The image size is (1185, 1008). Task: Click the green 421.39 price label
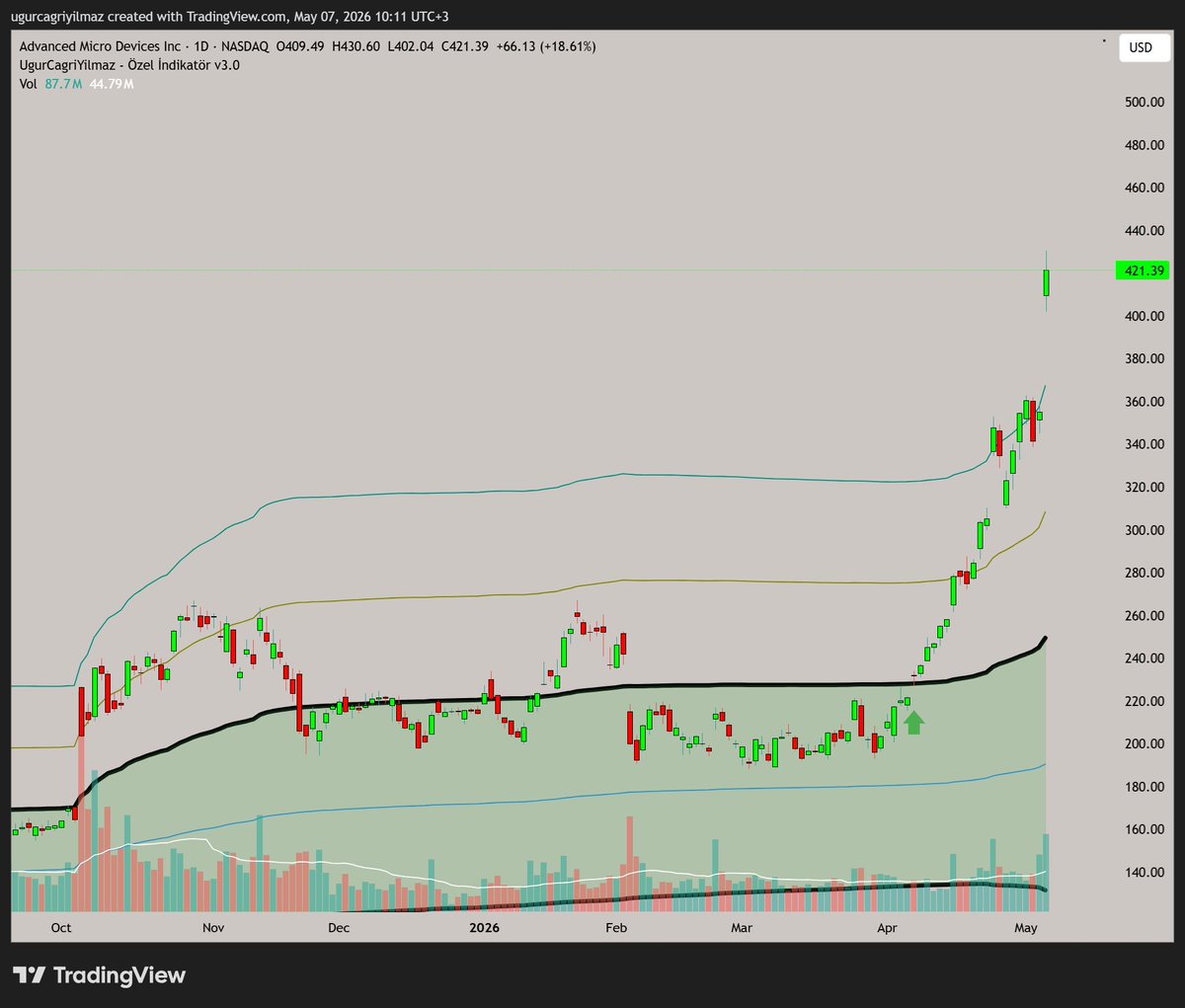click(x=1145, y=271)
